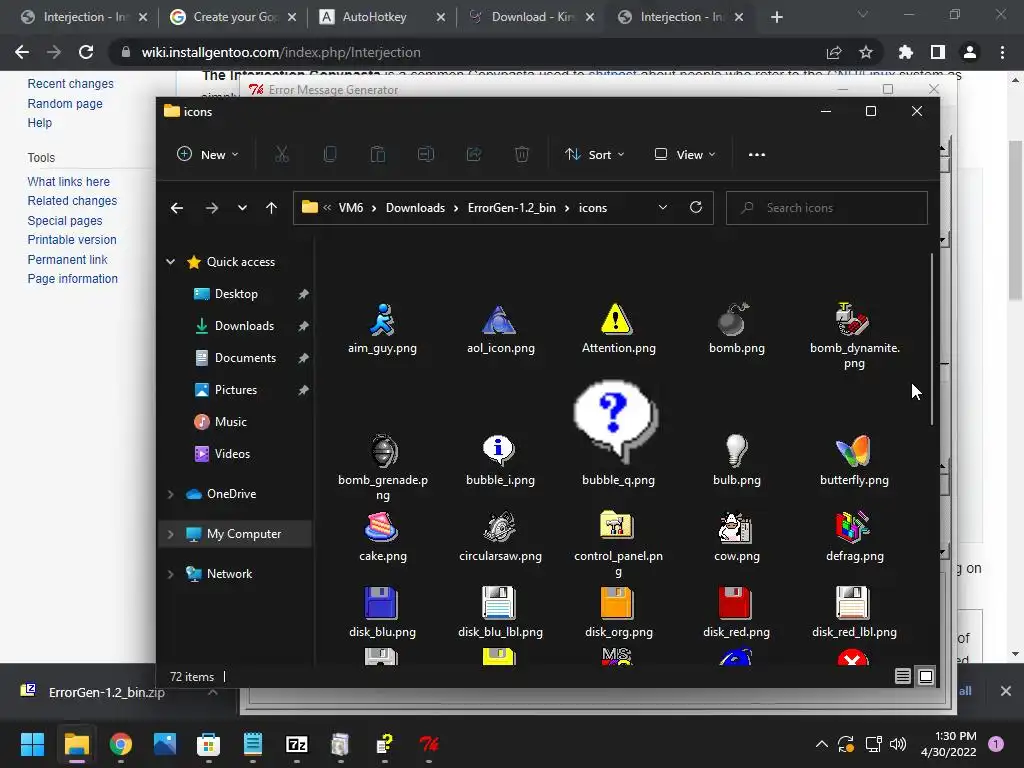Click the Cut scissors toolbar icon
Viewport: 1024px width, 768px height.
281,154
